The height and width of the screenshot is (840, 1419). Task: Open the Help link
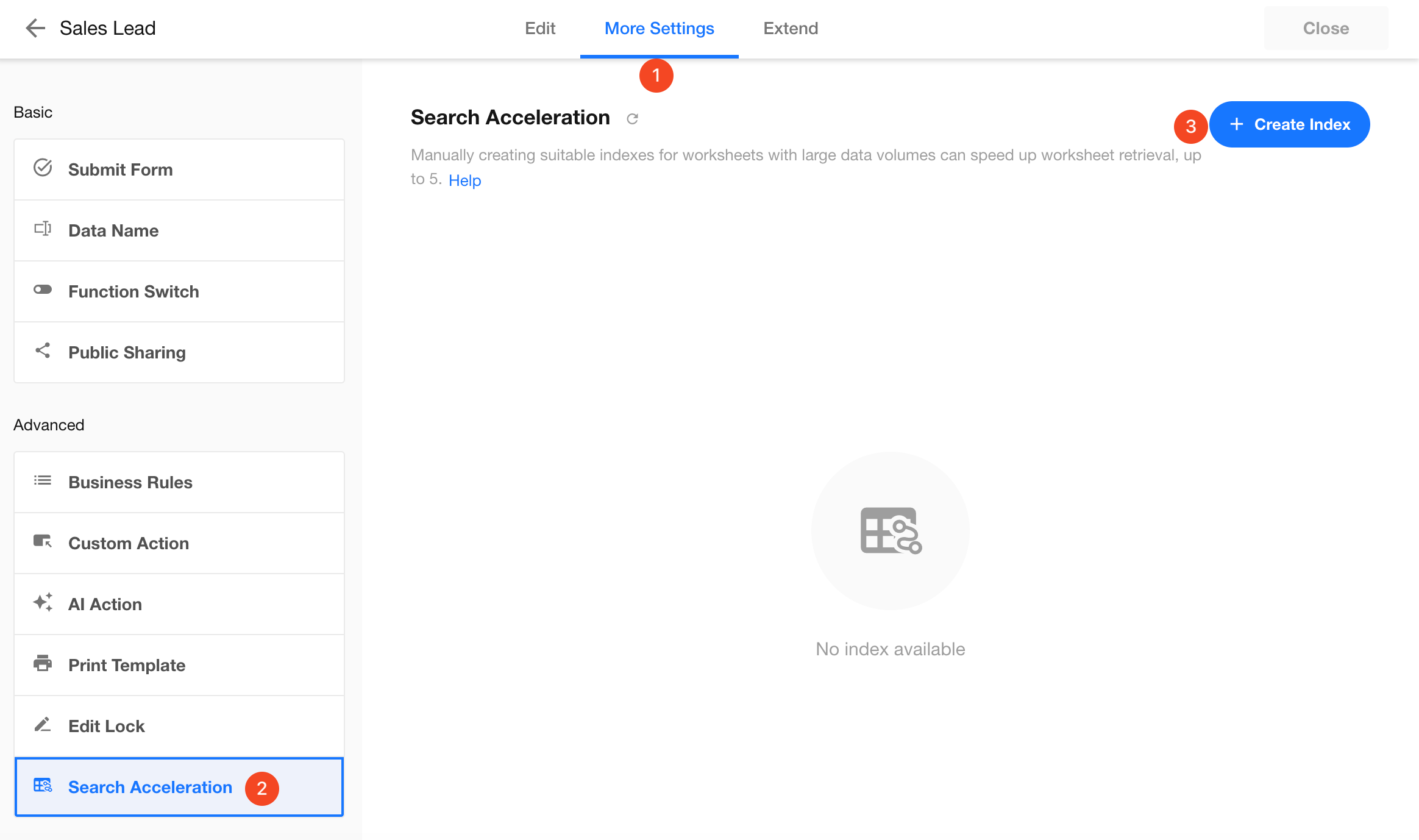(465, 180)
